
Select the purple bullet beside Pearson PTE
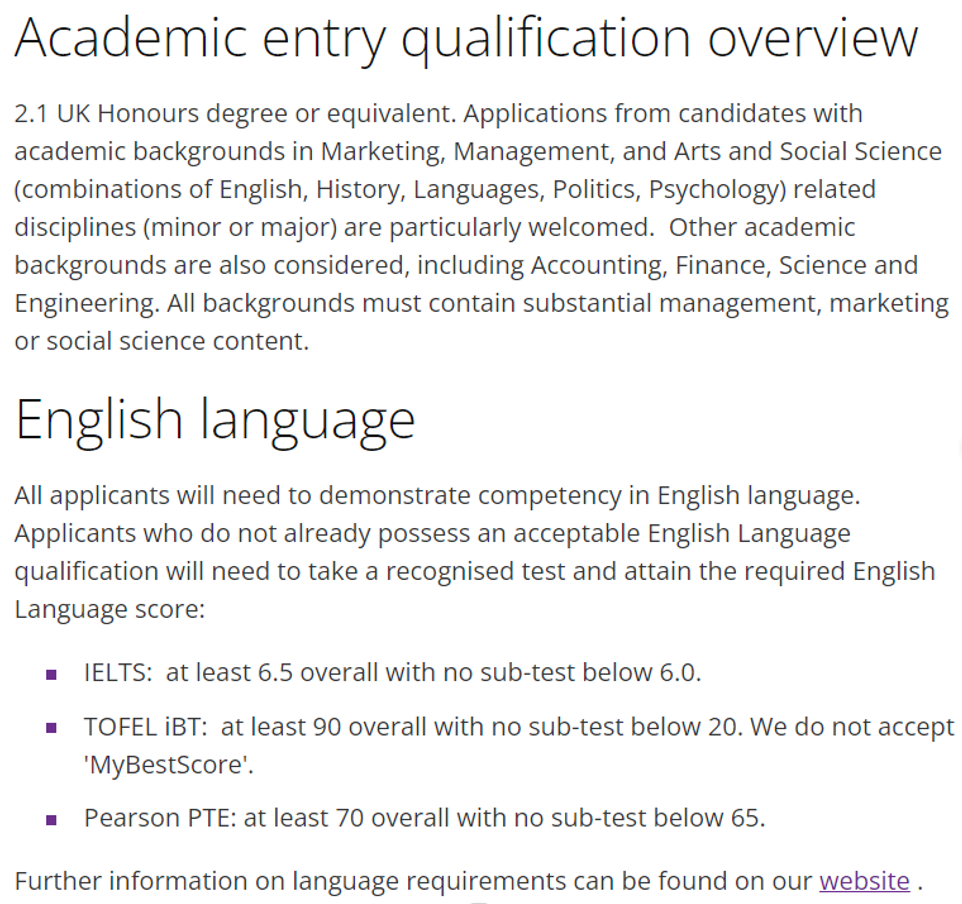coord(52,820)
